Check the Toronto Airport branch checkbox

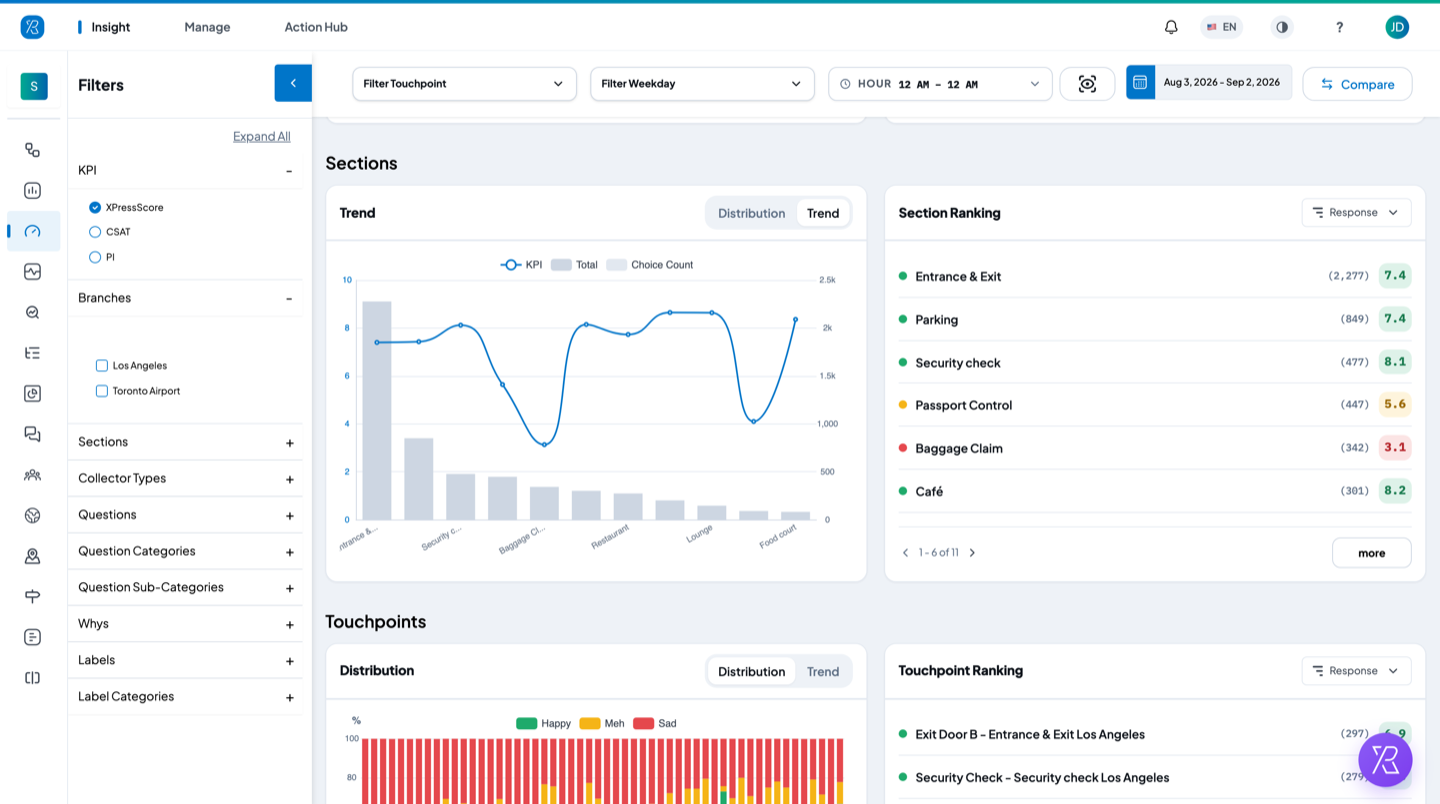tap(101, 391)
